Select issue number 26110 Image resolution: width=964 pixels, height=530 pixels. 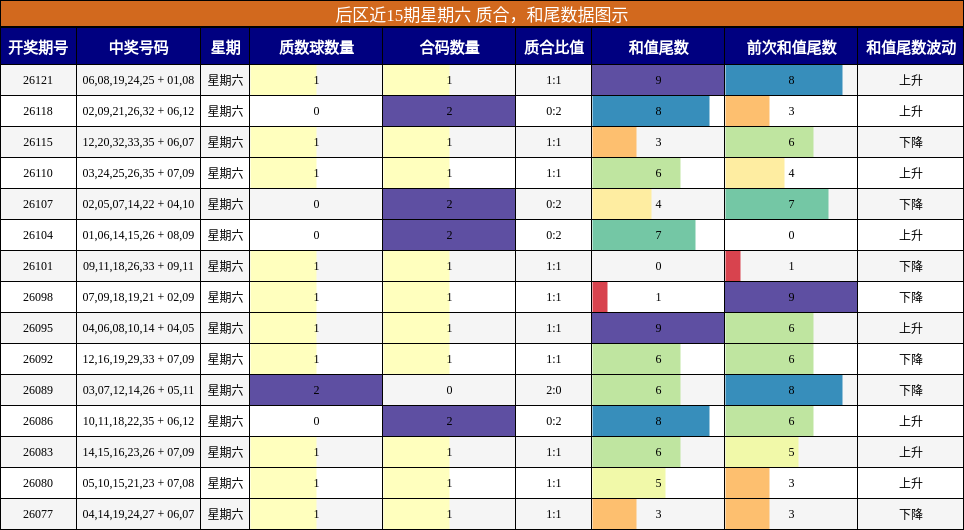click(x=38, y=173)
